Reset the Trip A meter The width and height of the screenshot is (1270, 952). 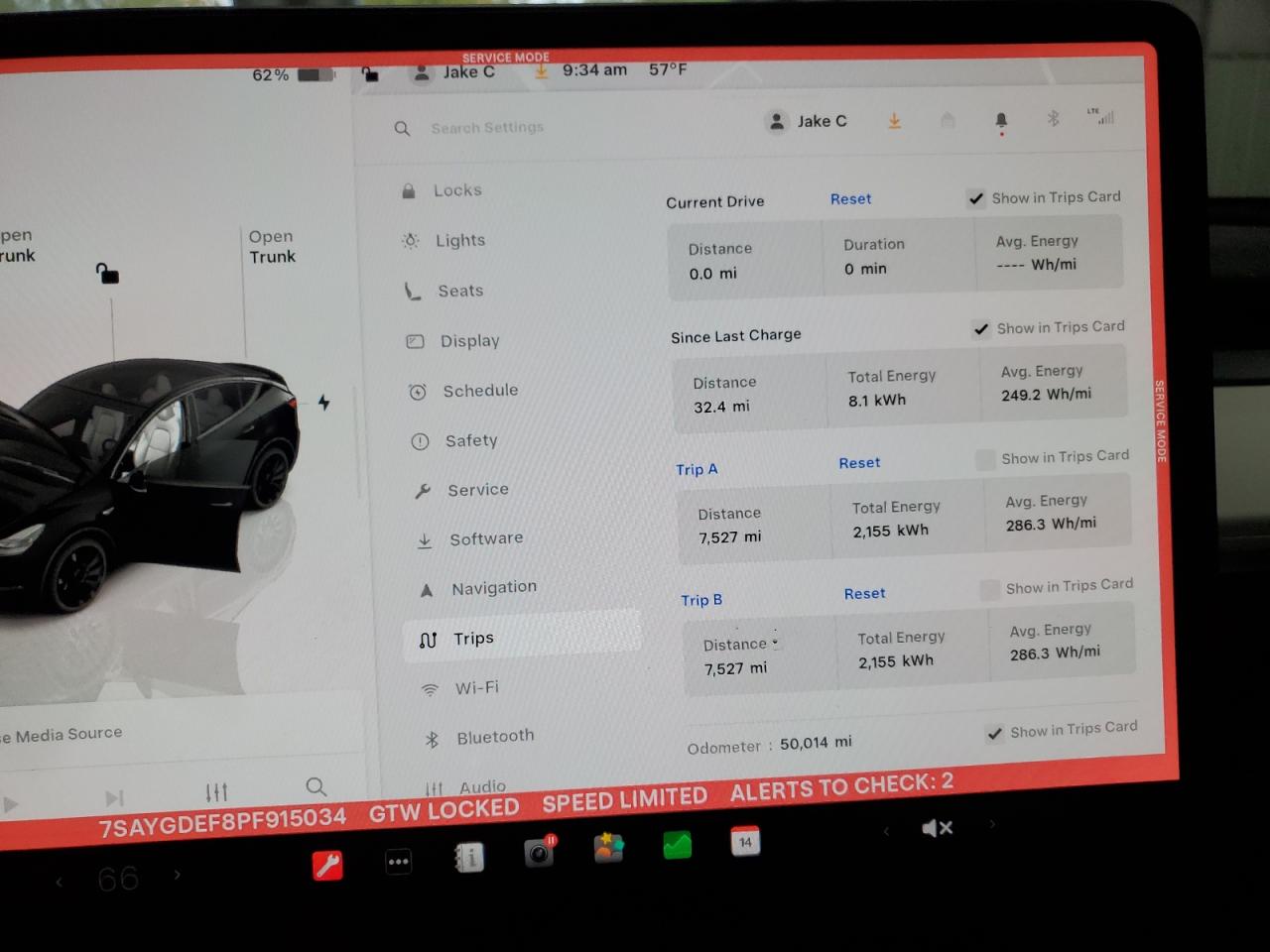point(859,462)
